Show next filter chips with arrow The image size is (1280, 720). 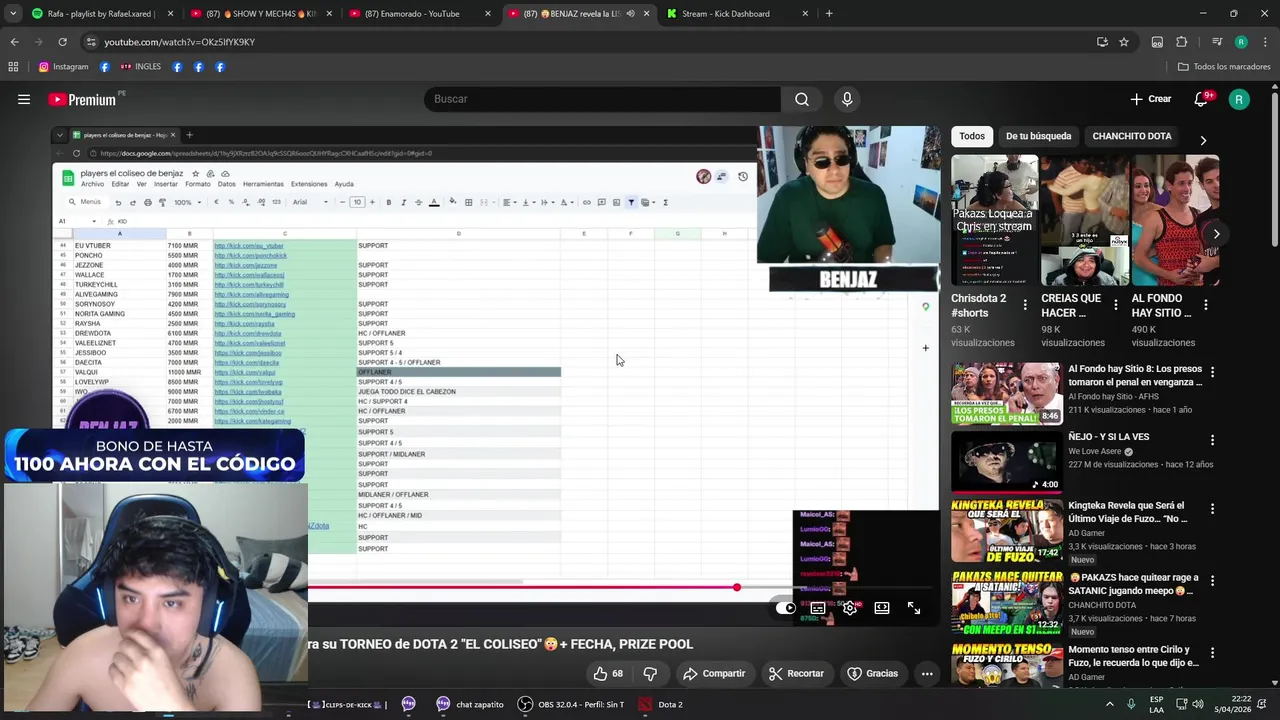tap(1203, 140)
